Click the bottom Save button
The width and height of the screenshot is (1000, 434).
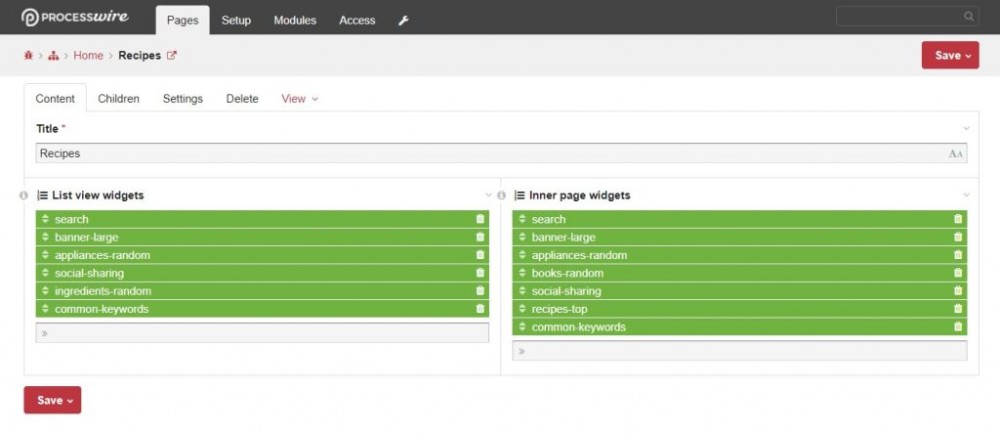52,400
